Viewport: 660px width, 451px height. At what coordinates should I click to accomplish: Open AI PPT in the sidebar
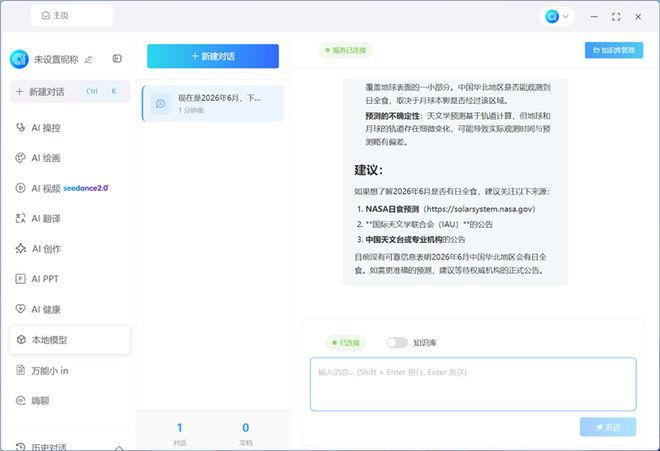70,279
